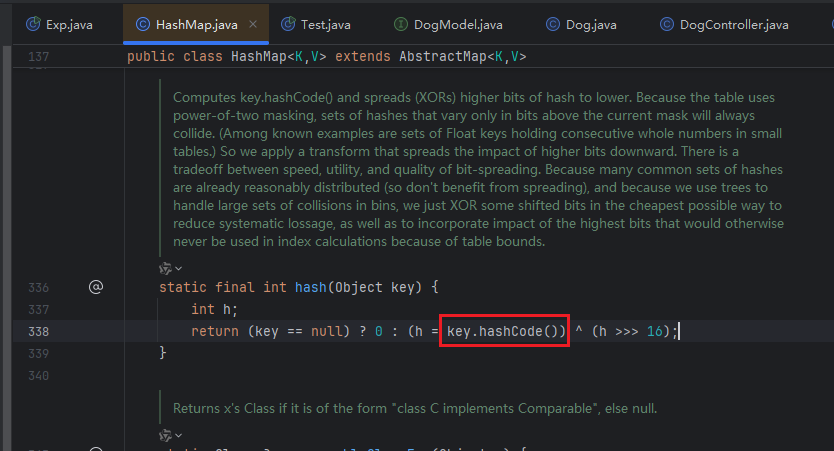Click AbstractMap in the sticky class header
Screen dimensions: 834x451
click(444, 56)
